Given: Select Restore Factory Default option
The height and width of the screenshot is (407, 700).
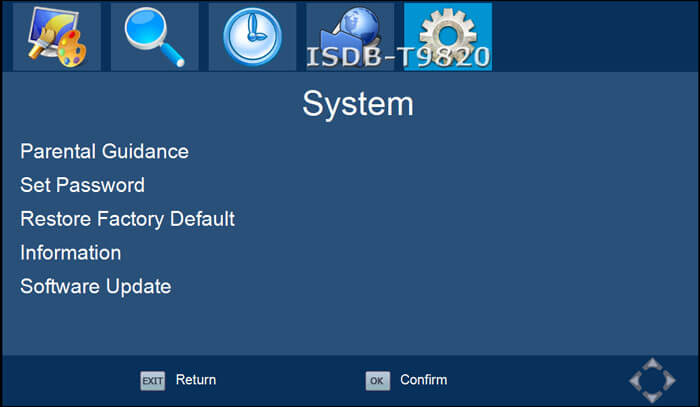Looking at the screenshot, I should pos(127,219).
